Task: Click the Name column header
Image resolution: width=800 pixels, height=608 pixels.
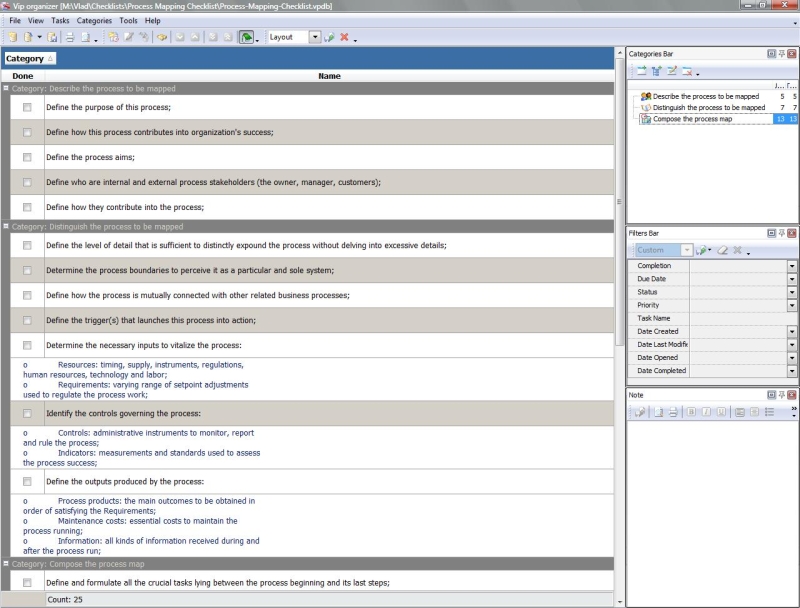Action: point(329,76)
